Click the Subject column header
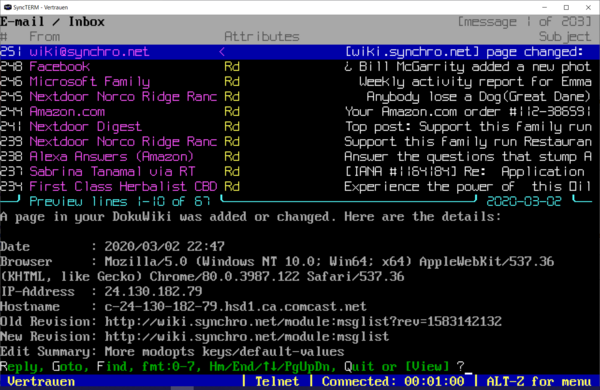 (565, 37)
